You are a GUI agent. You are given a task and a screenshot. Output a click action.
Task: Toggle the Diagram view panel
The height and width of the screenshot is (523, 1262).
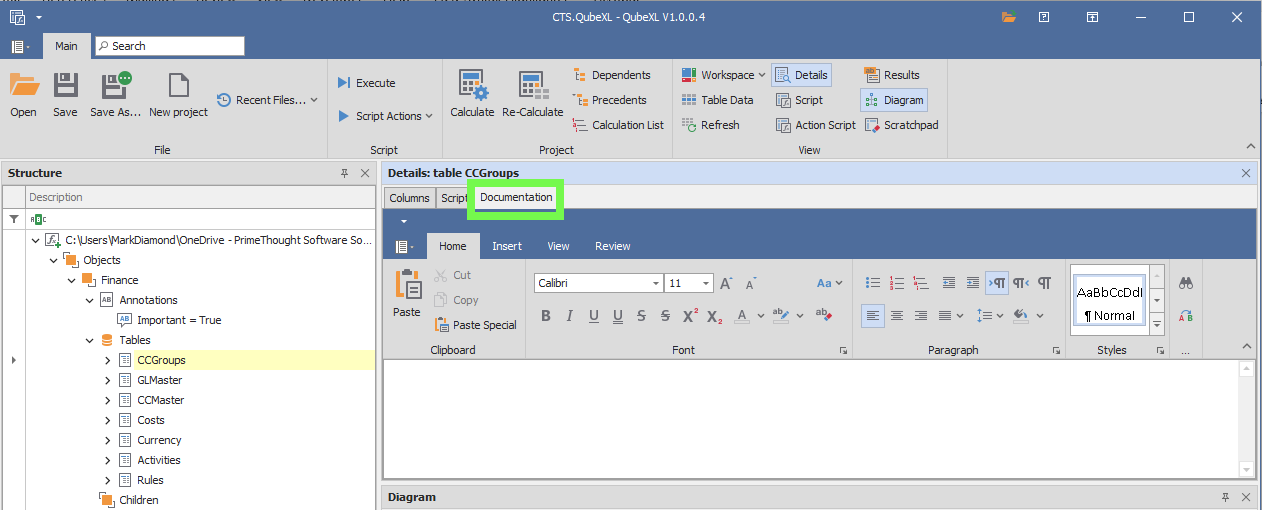coord(893,100)
